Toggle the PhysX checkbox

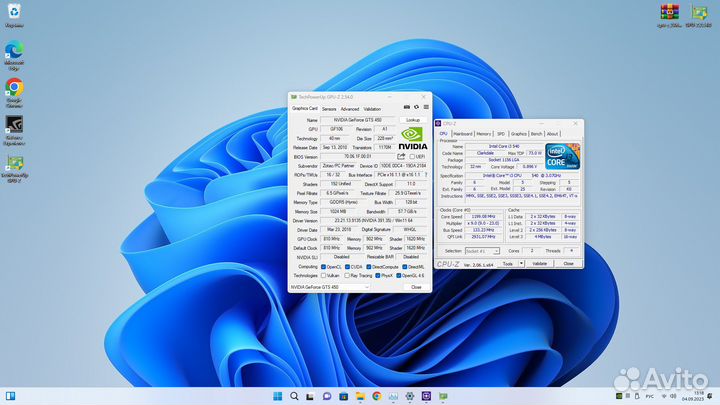tap(378, 276)
